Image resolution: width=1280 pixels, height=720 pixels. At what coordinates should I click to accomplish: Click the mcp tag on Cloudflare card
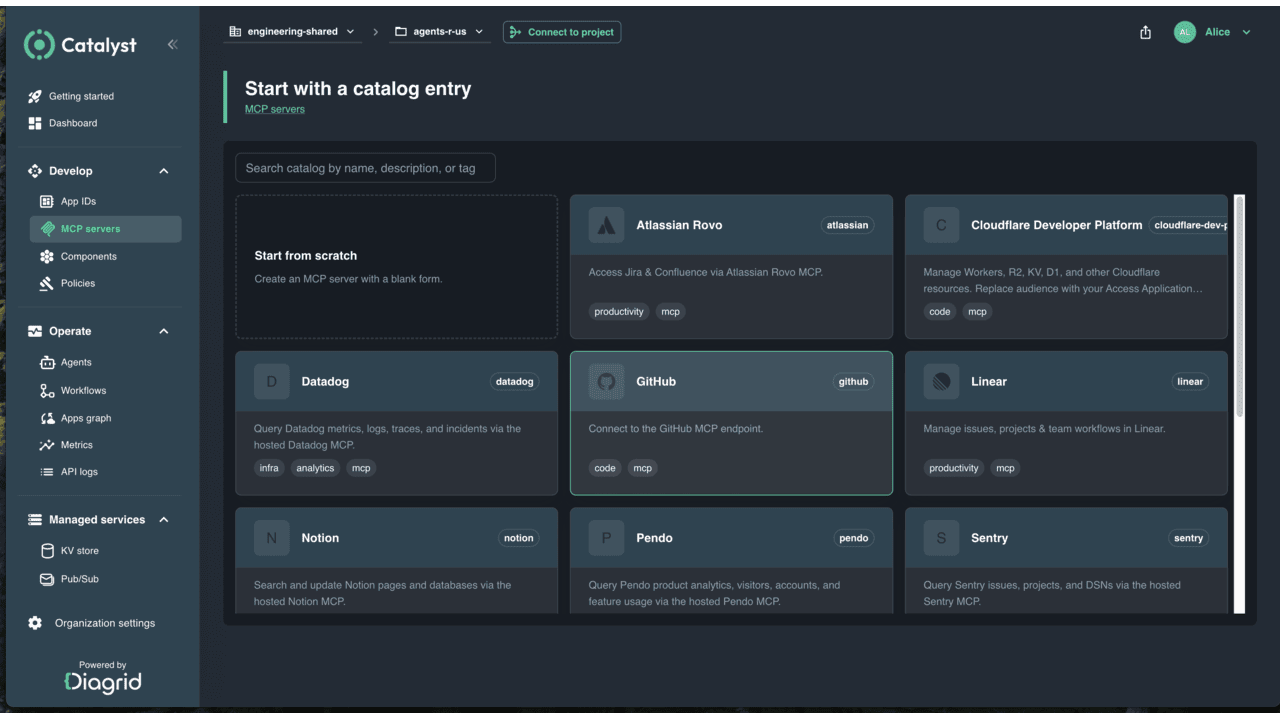tap(977, 312)
